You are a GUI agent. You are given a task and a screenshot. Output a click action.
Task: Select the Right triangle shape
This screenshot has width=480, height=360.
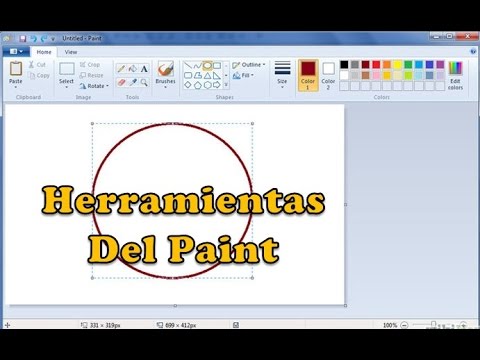(x=217, y=75)
